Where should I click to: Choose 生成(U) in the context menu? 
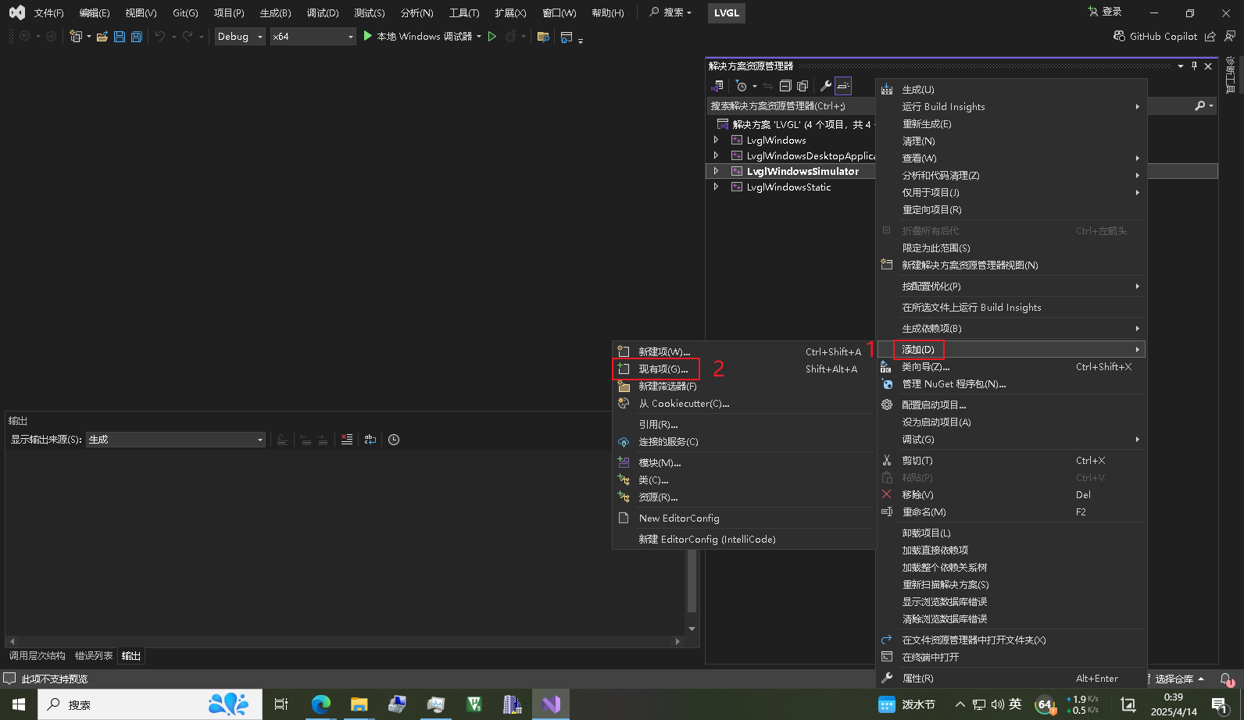[1010, 90]
